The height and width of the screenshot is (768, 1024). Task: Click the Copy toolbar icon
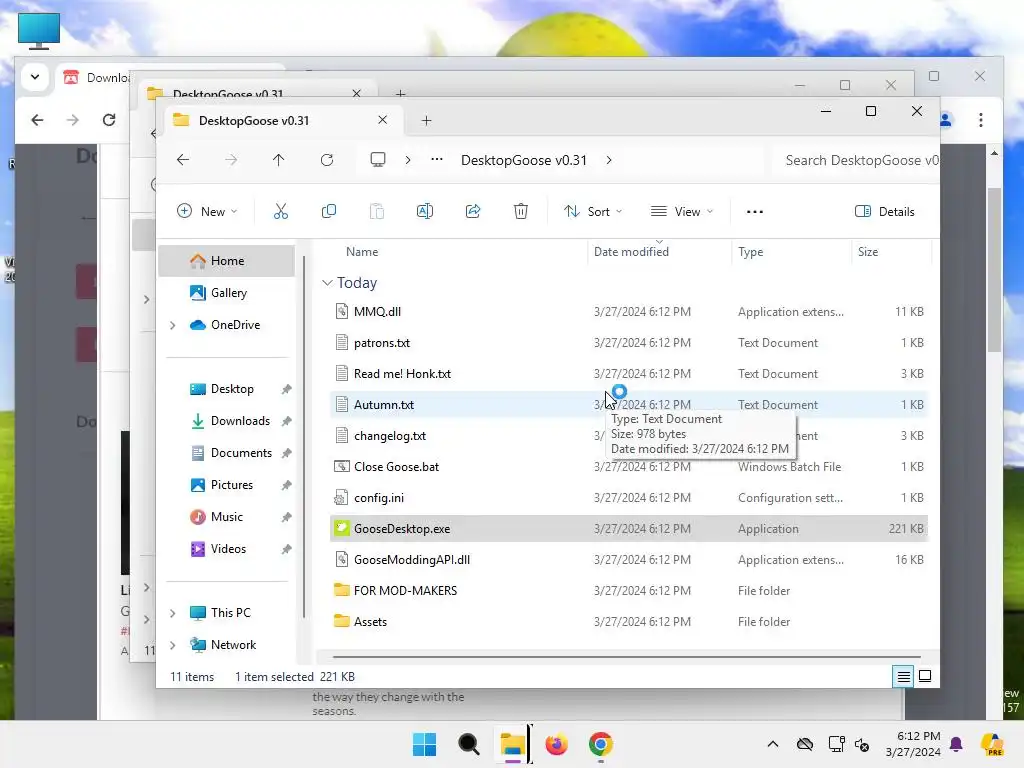pos(328,212)
